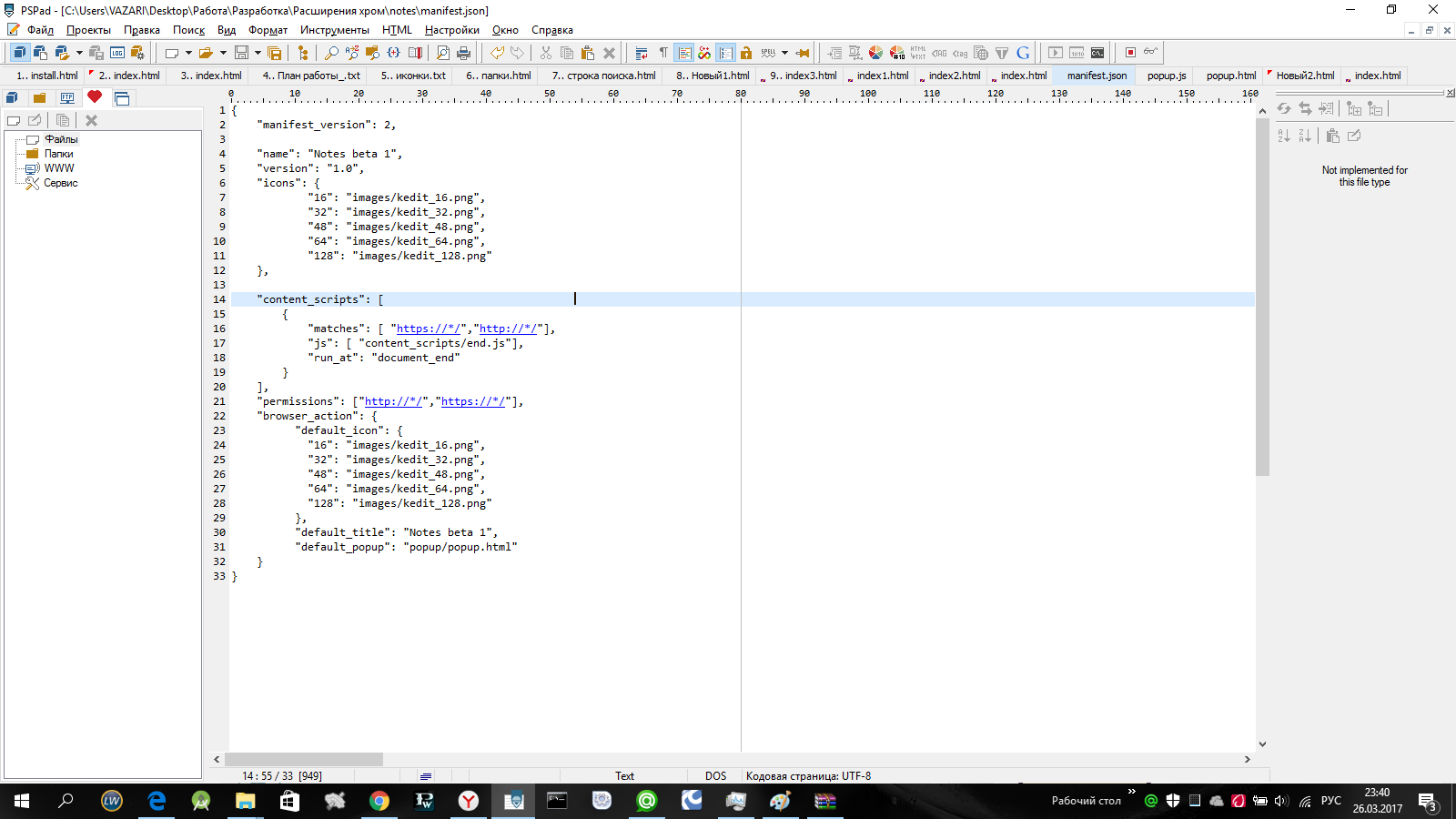Click the refresh icon in right panel

[x=1284, y=108]
